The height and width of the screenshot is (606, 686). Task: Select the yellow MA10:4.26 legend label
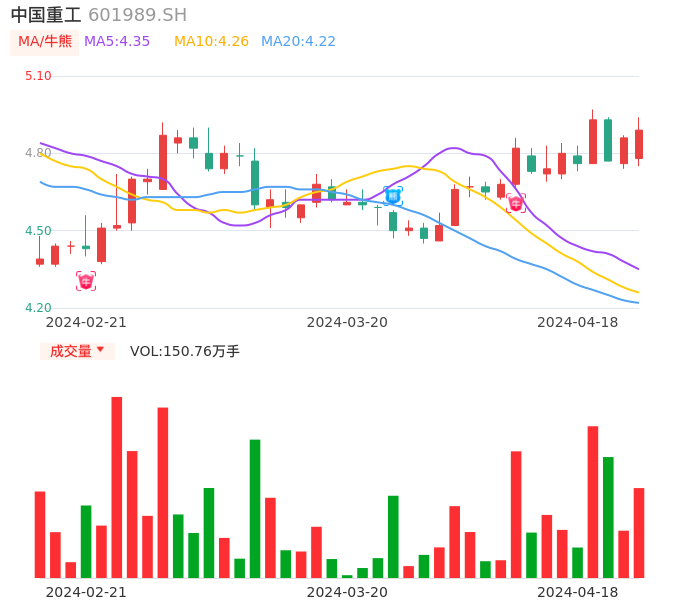[211, 42]
